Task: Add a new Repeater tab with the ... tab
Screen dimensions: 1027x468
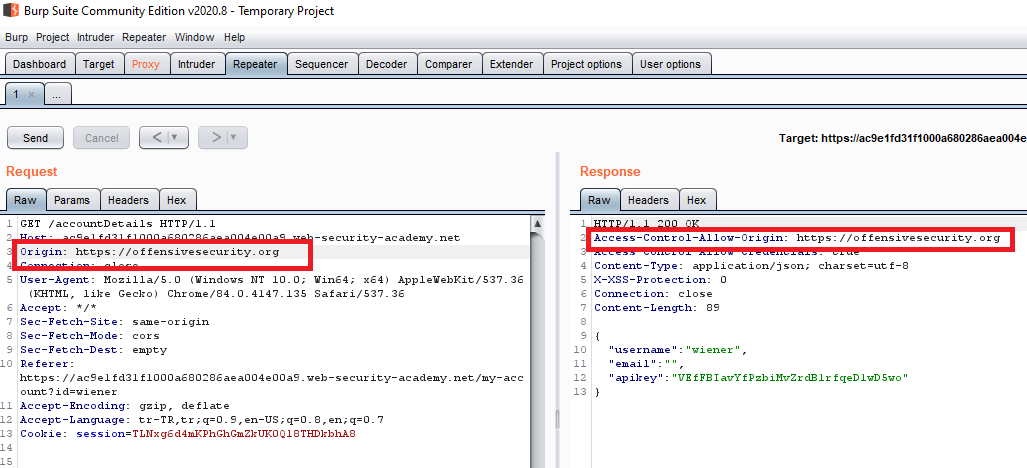Action: tap(57, 94)
